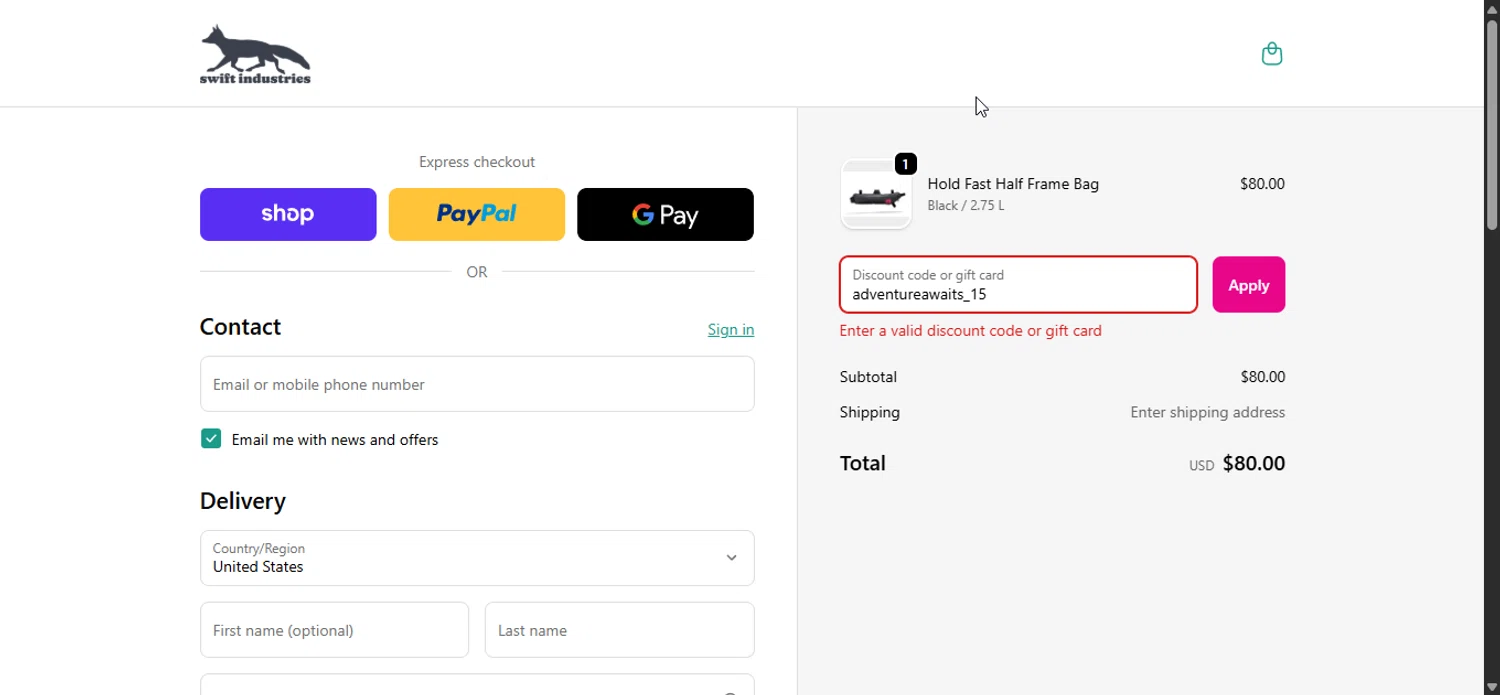
Task: Choose PayPal express checkout
Action: pos(476,214)
